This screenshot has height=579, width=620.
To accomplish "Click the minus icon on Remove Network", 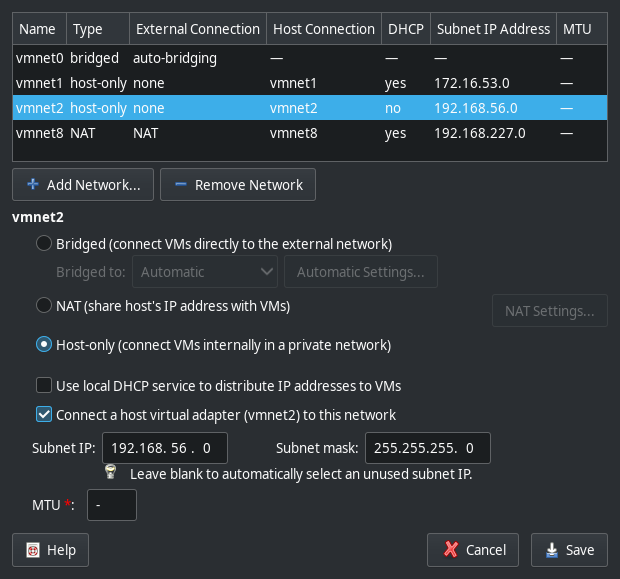I will click(181, 184).
